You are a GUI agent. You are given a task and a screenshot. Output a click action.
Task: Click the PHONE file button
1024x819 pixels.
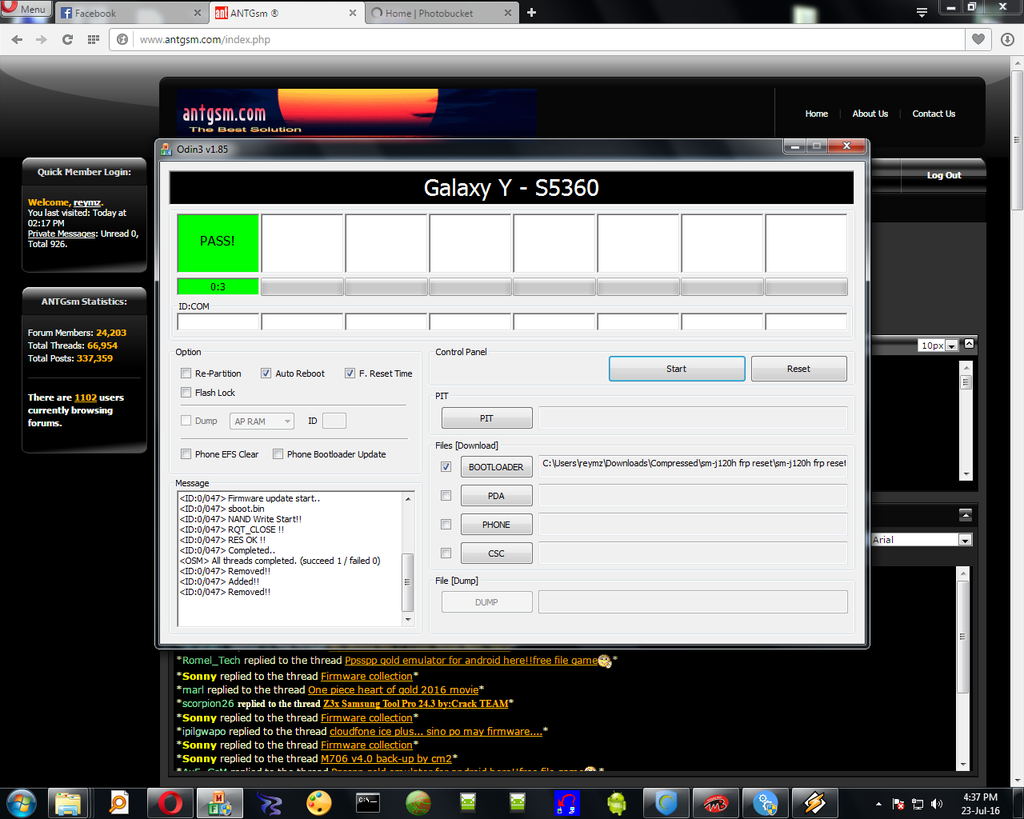pyautogui.click(x=496, y=524)
